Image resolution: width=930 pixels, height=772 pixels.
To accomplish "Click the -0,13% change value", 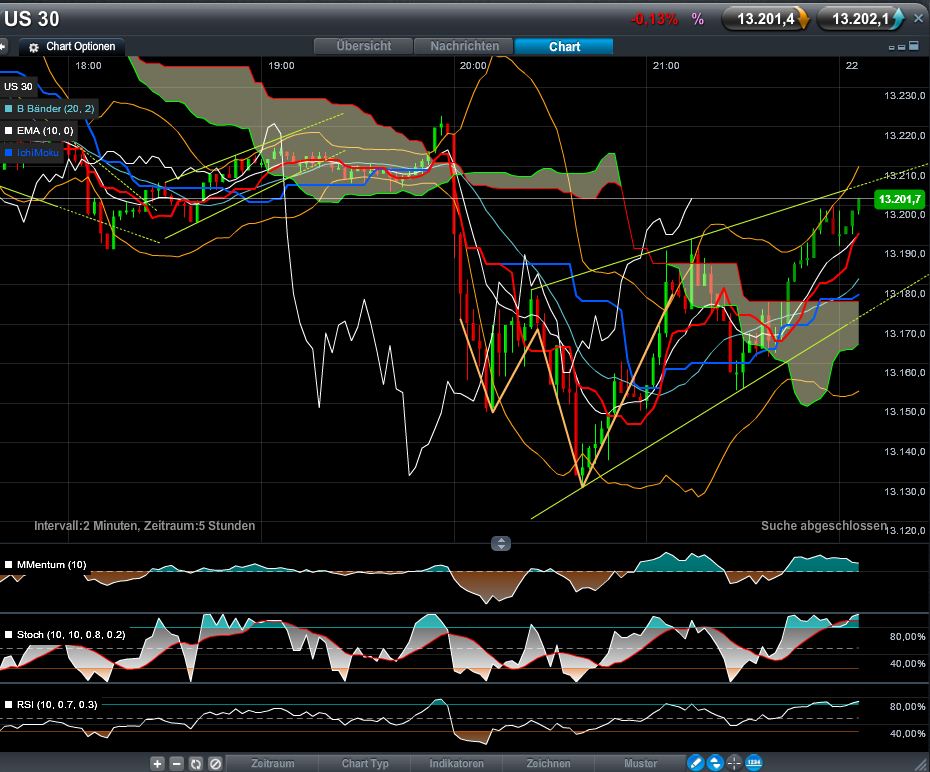I will (x=655, y=19).
